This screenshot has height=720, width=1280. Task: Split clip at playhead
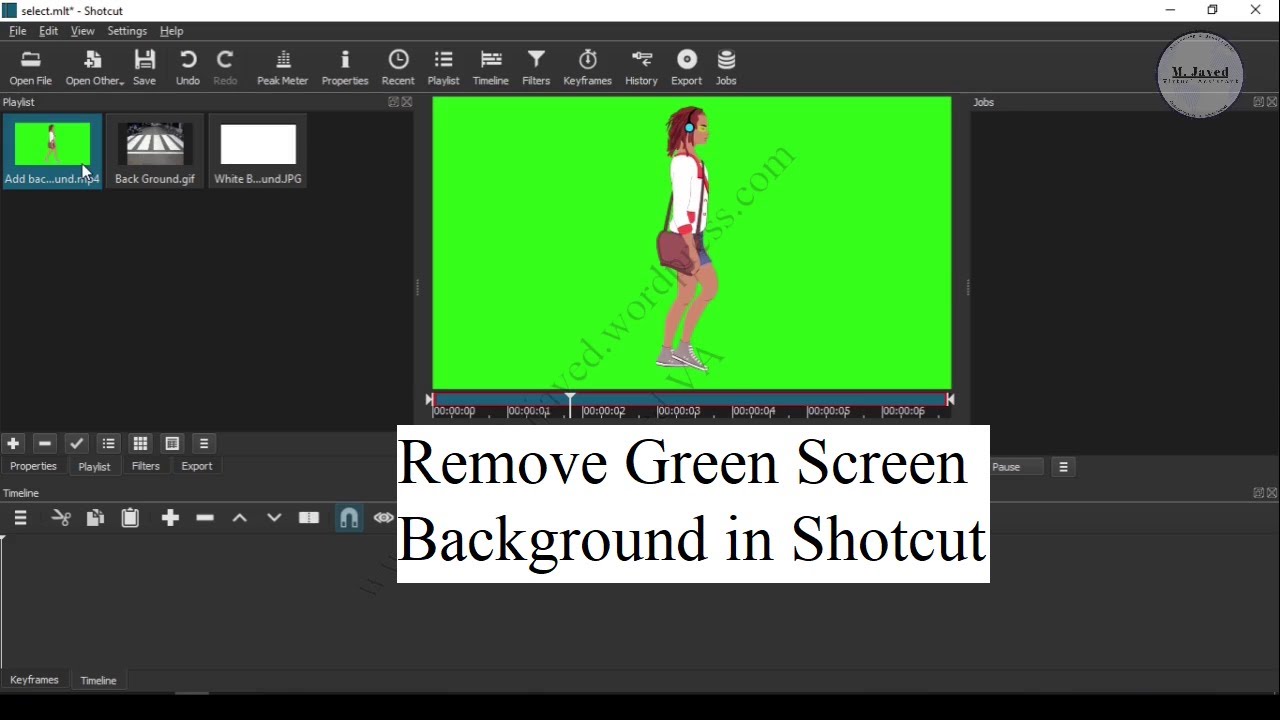tap(309, 518)
